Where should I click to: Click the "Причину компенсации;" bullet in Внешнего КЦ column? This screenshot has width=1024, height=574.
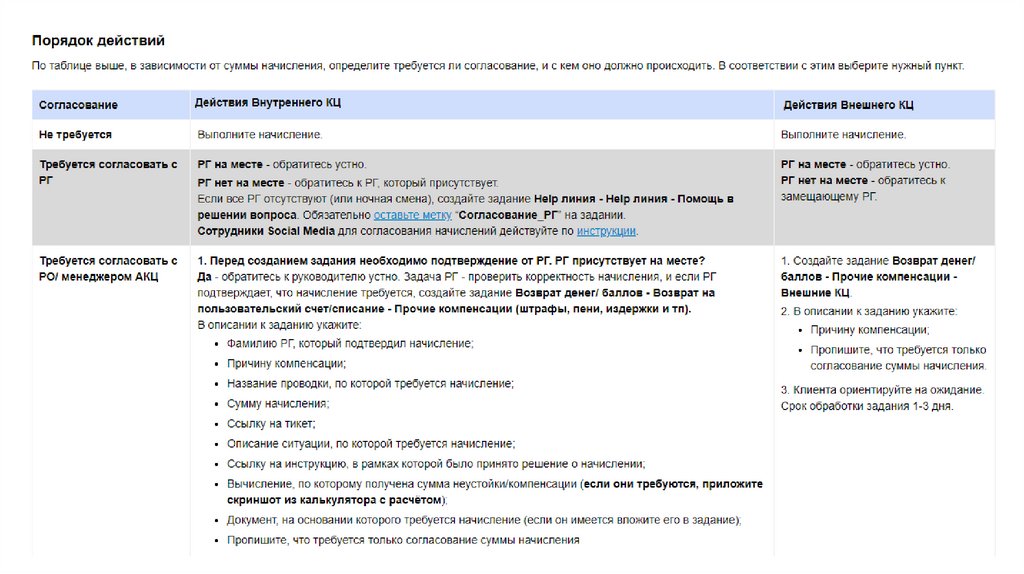pyautogui.click(x=870, y=330)
